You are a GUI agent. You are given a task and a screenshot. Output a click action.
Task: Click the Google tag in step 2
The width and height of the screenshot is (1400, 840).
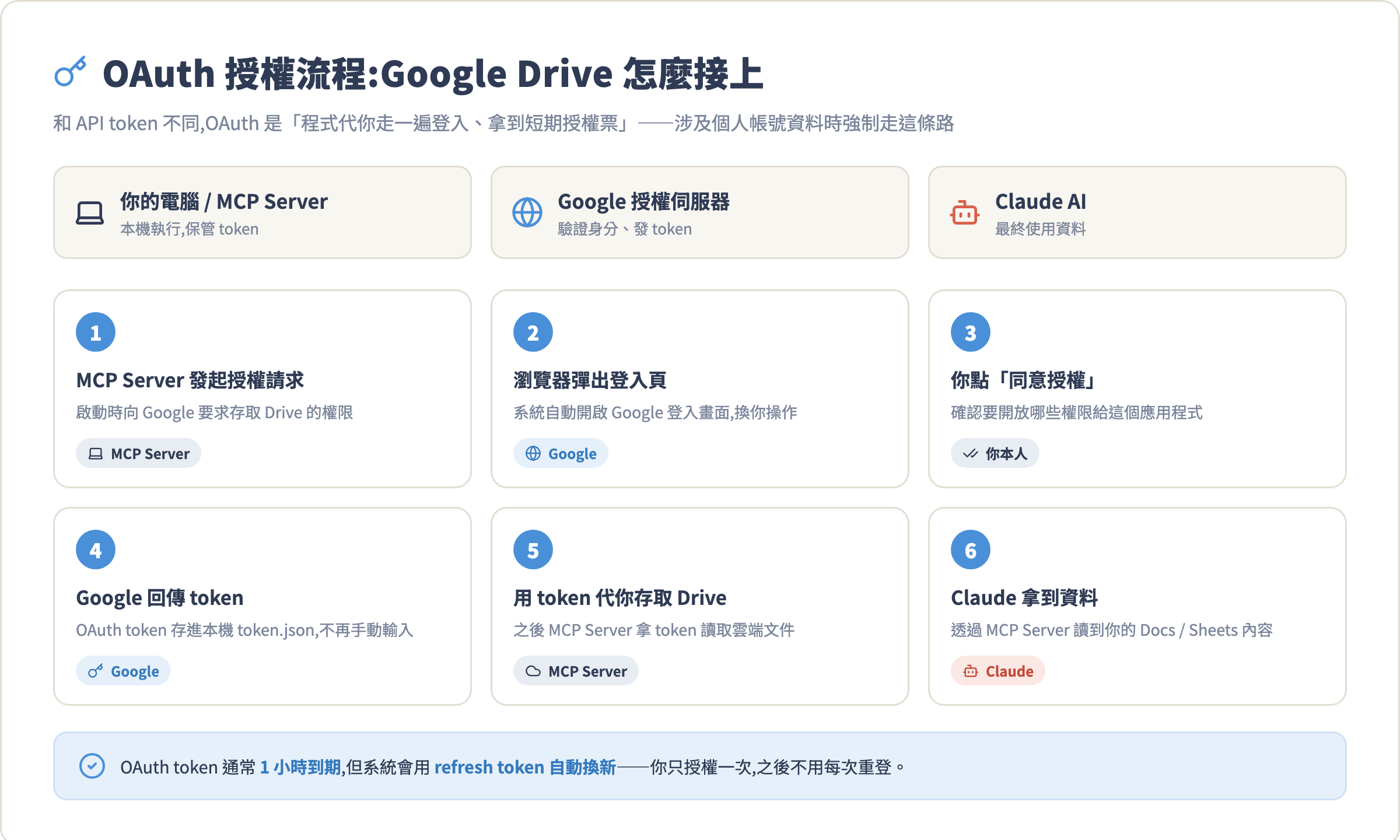click(x=561, y=453)
